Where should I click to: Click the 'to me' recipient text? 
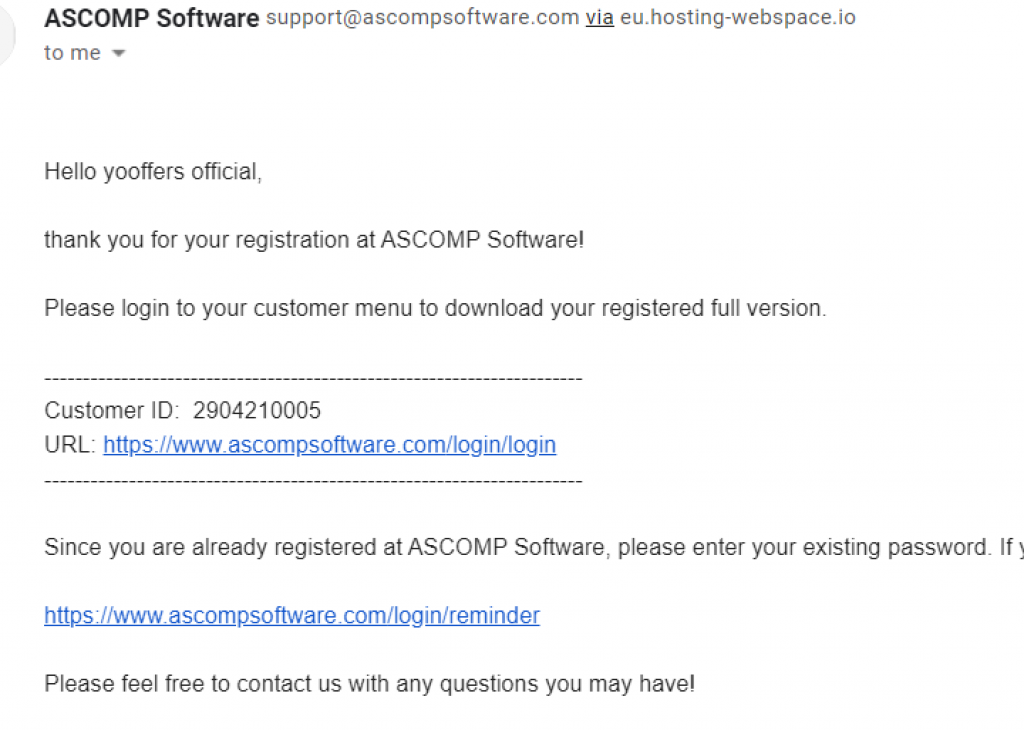72,53
